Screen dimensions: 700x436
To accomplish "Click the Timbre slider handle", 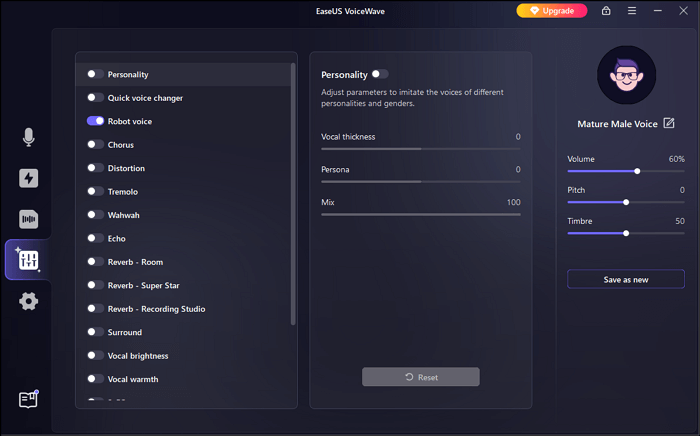I will (626, 233).
